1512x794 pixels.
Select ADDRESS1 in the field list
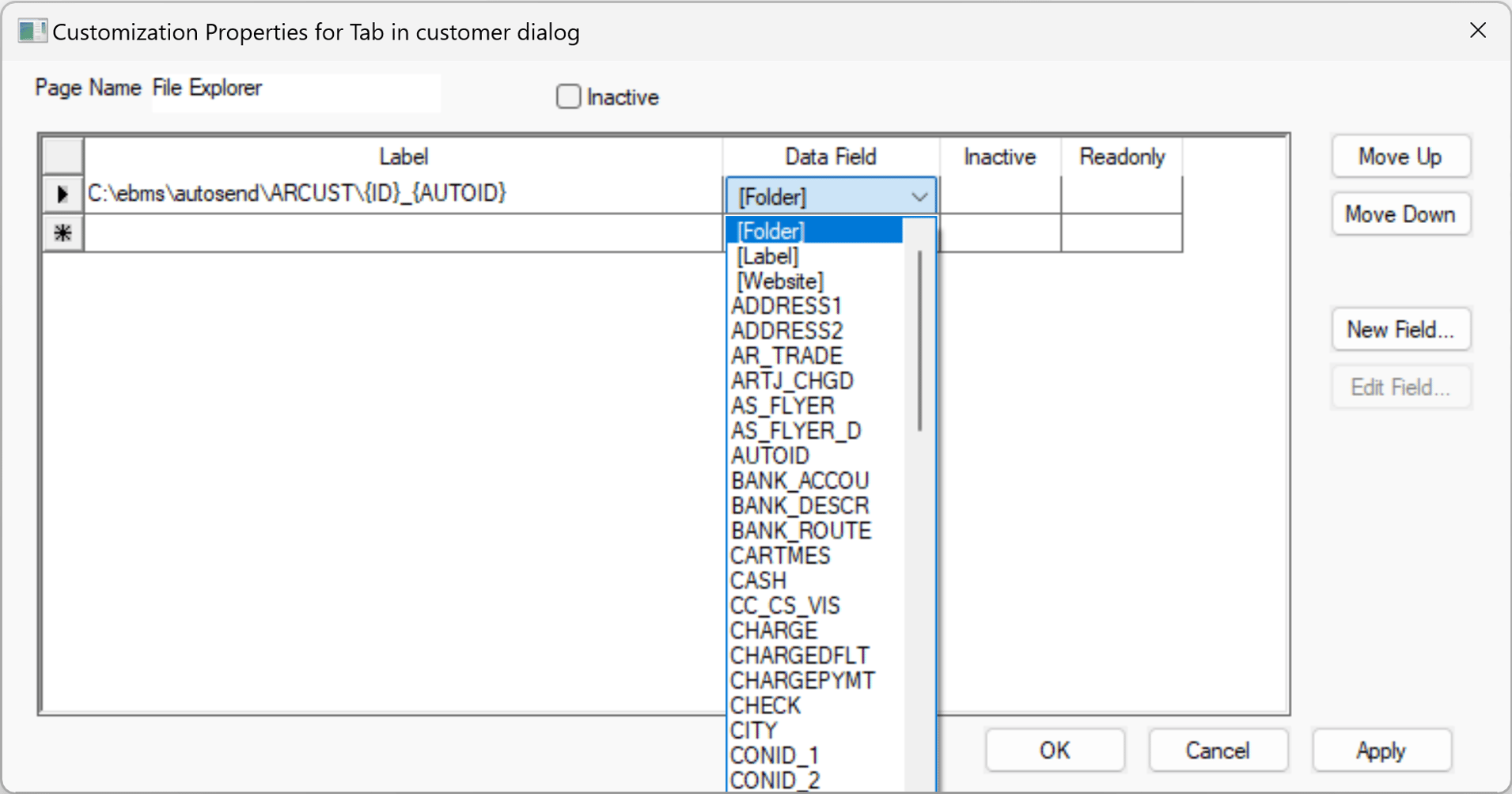786,306
